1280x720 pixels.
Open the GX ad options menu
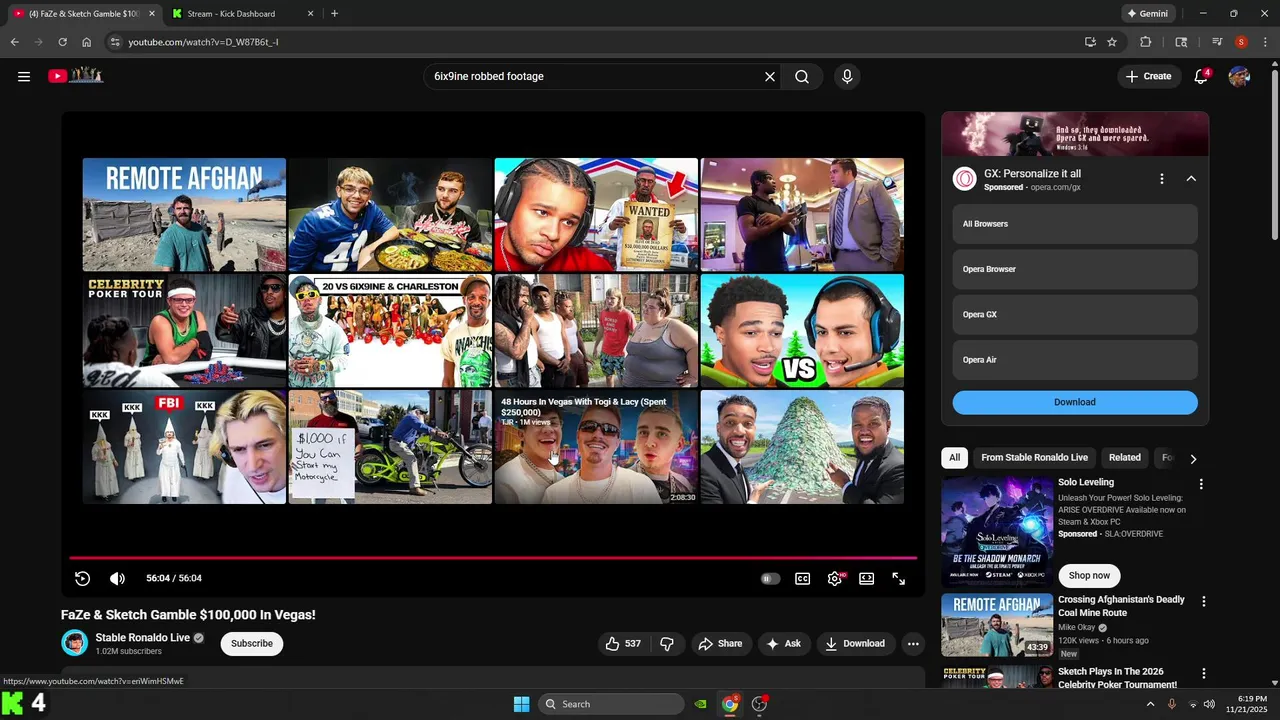pos(1161,178)
